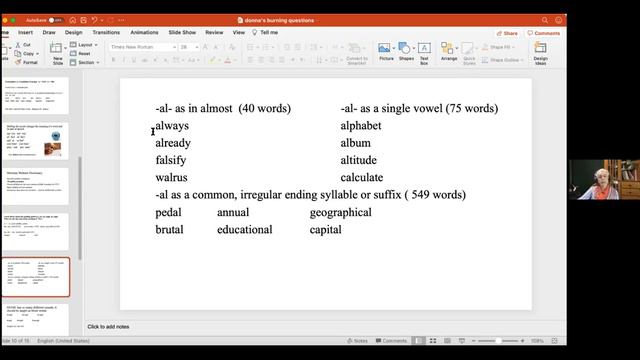Insert a Text Box

[424, 53]
